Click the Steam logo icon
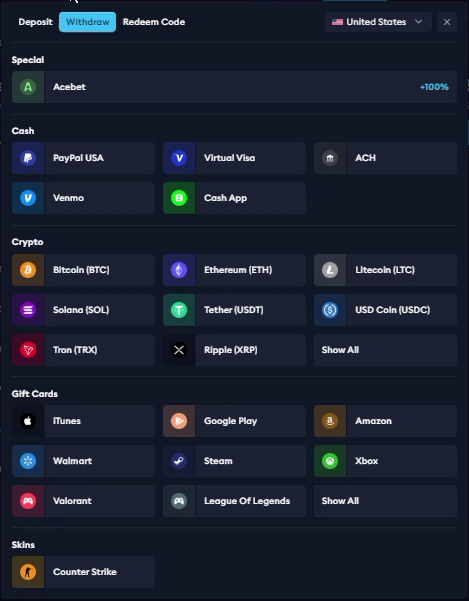The image size is (469, 601). click(179, 461)
